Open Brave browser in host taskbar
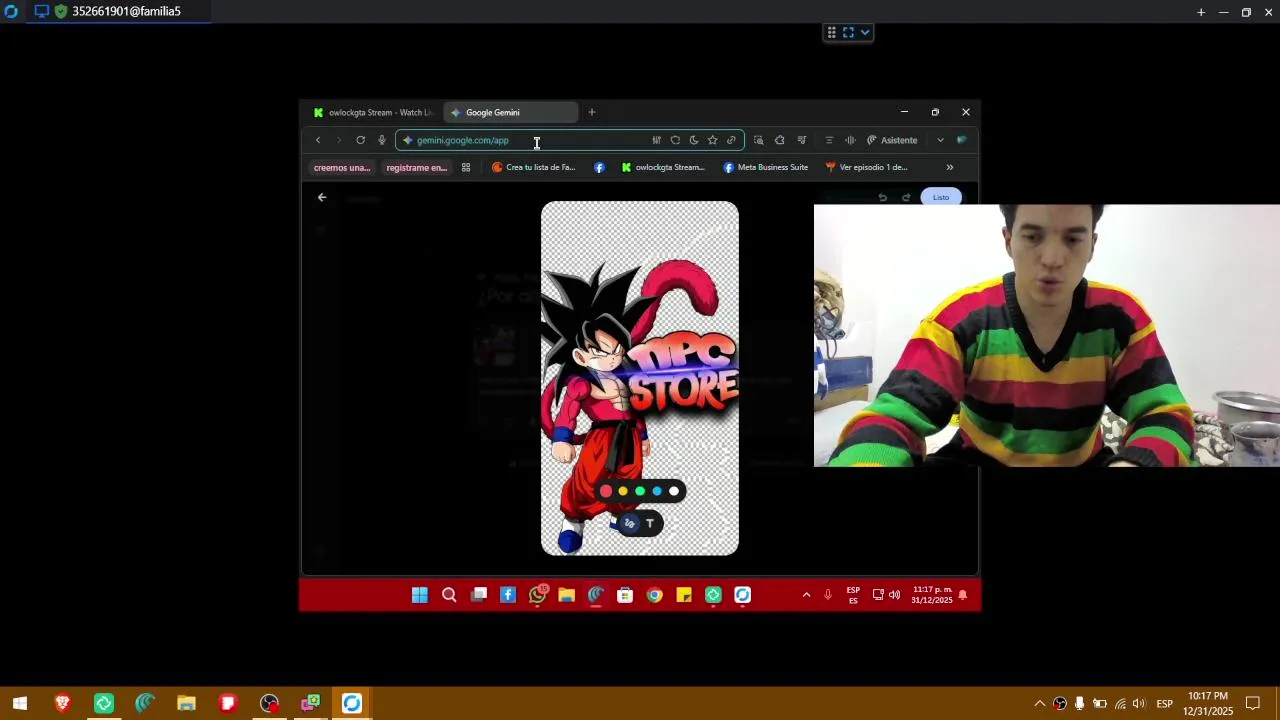 coord(62,703)
